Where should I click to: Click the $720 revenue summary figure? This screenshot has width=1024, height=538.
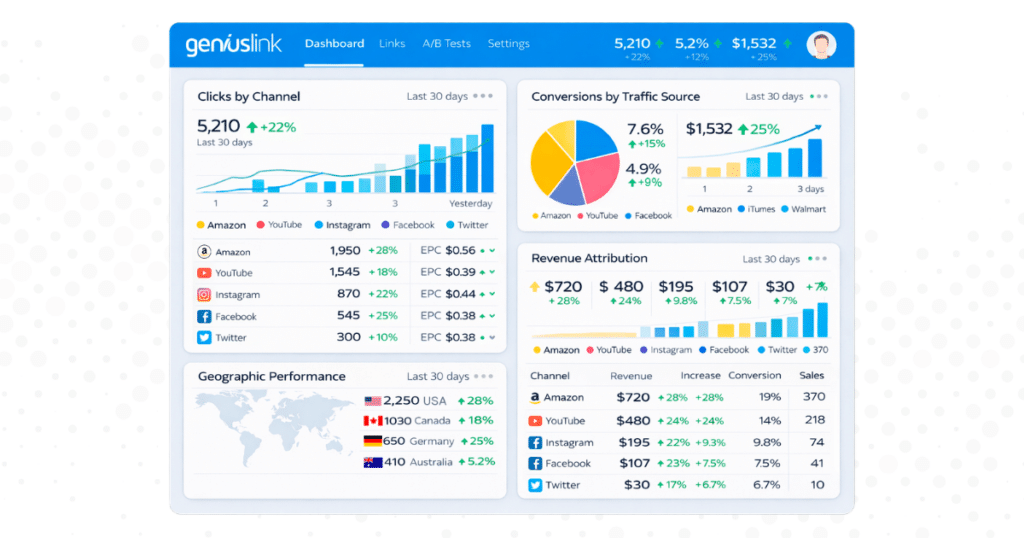click(563, 287)
